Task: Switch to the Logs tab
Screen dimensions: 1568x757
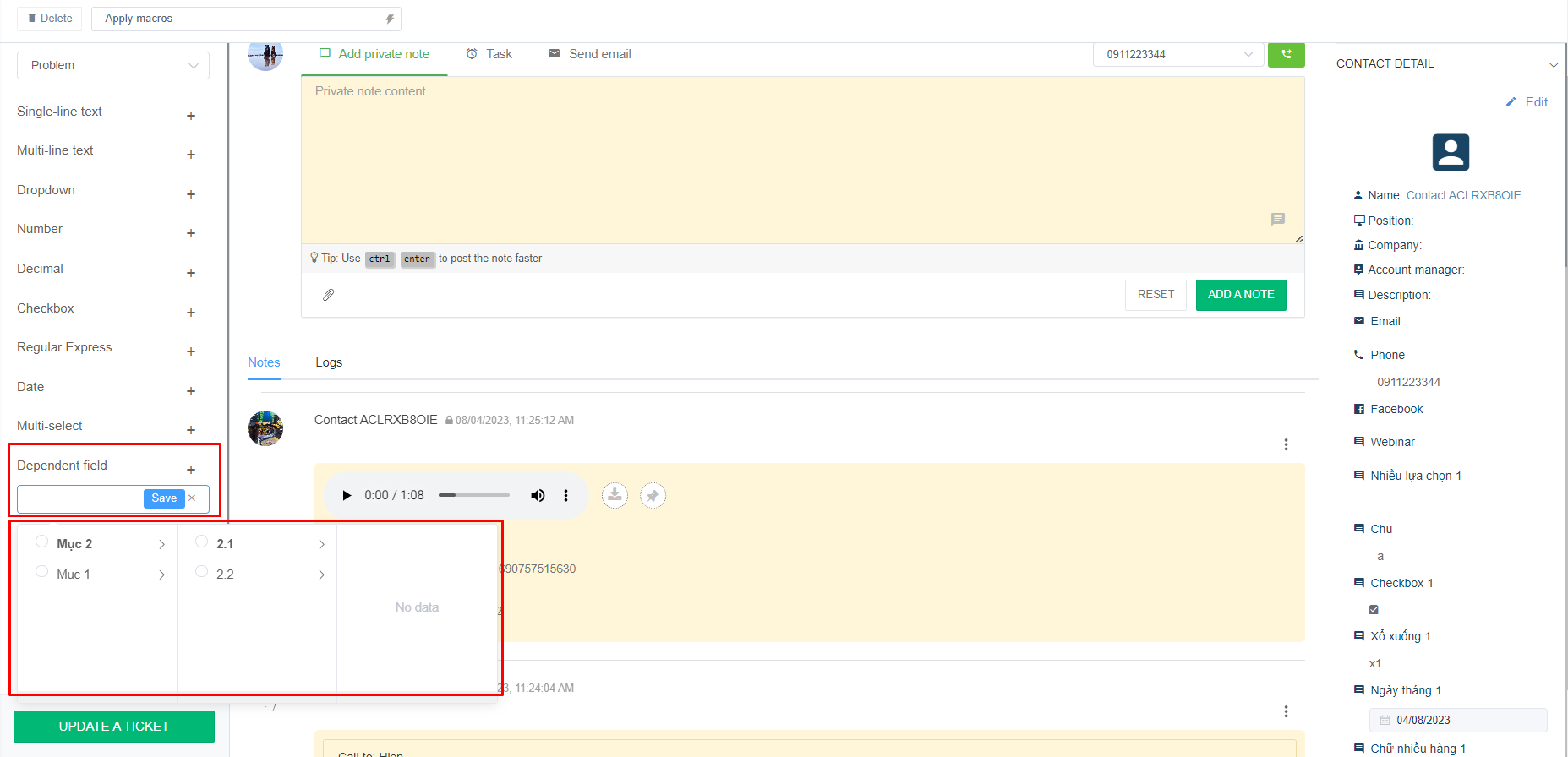Action: 329,362
